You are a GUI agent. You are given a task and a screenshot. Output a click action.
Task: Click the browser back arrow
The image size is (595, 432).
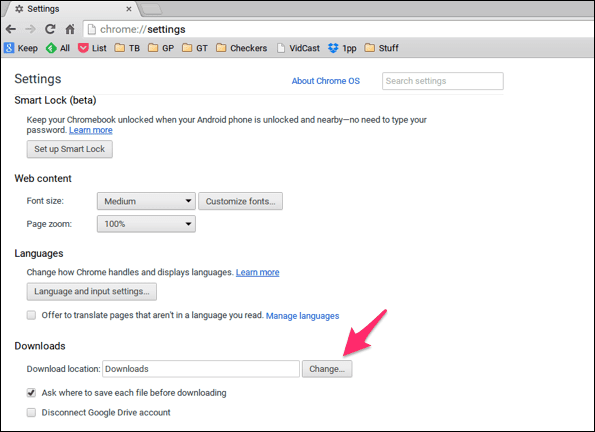coord(11,29)
